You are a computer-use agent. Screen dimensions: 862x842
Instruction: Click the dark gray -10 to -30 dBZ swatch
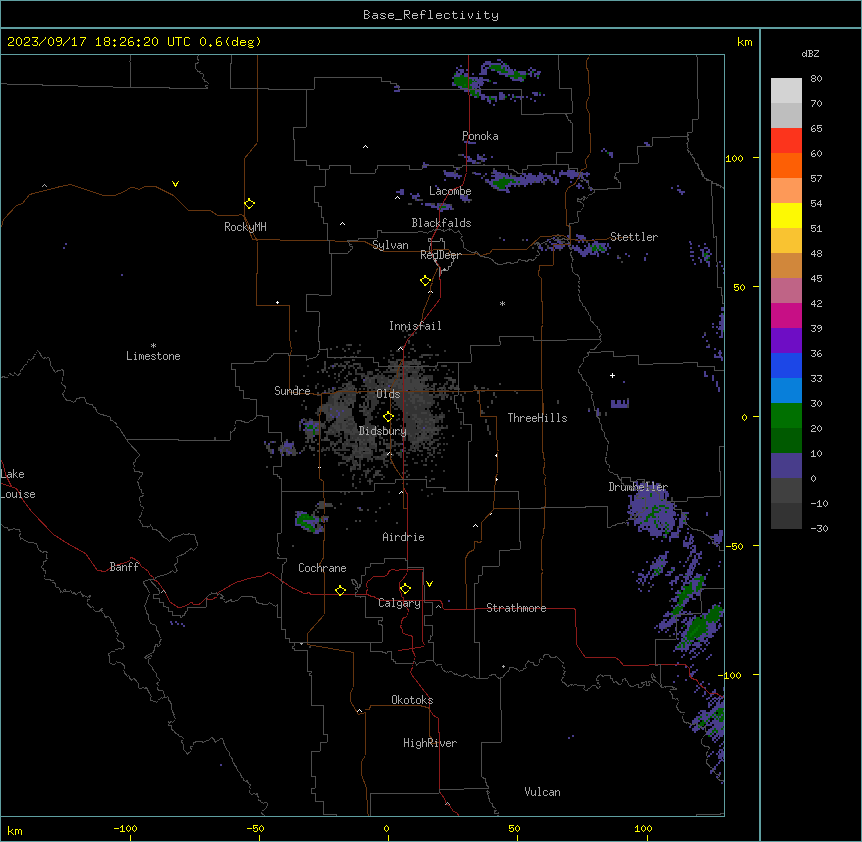click(786, 516)
